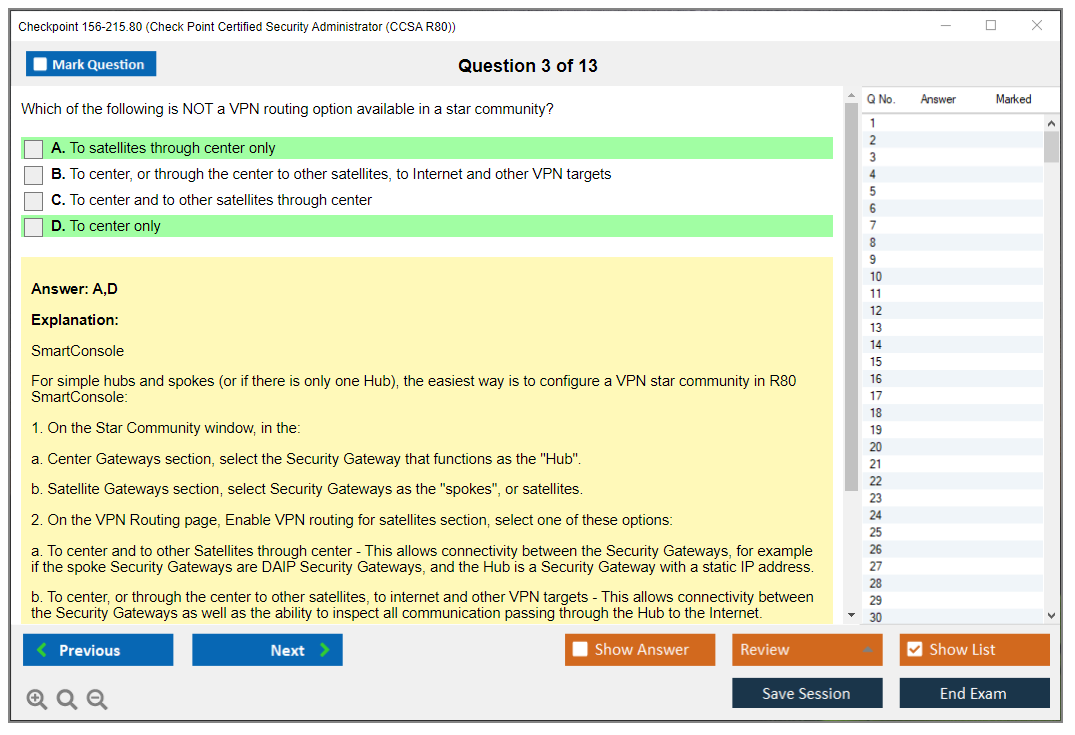
Task: Select answer A checkbox
Action: point(34,149)
